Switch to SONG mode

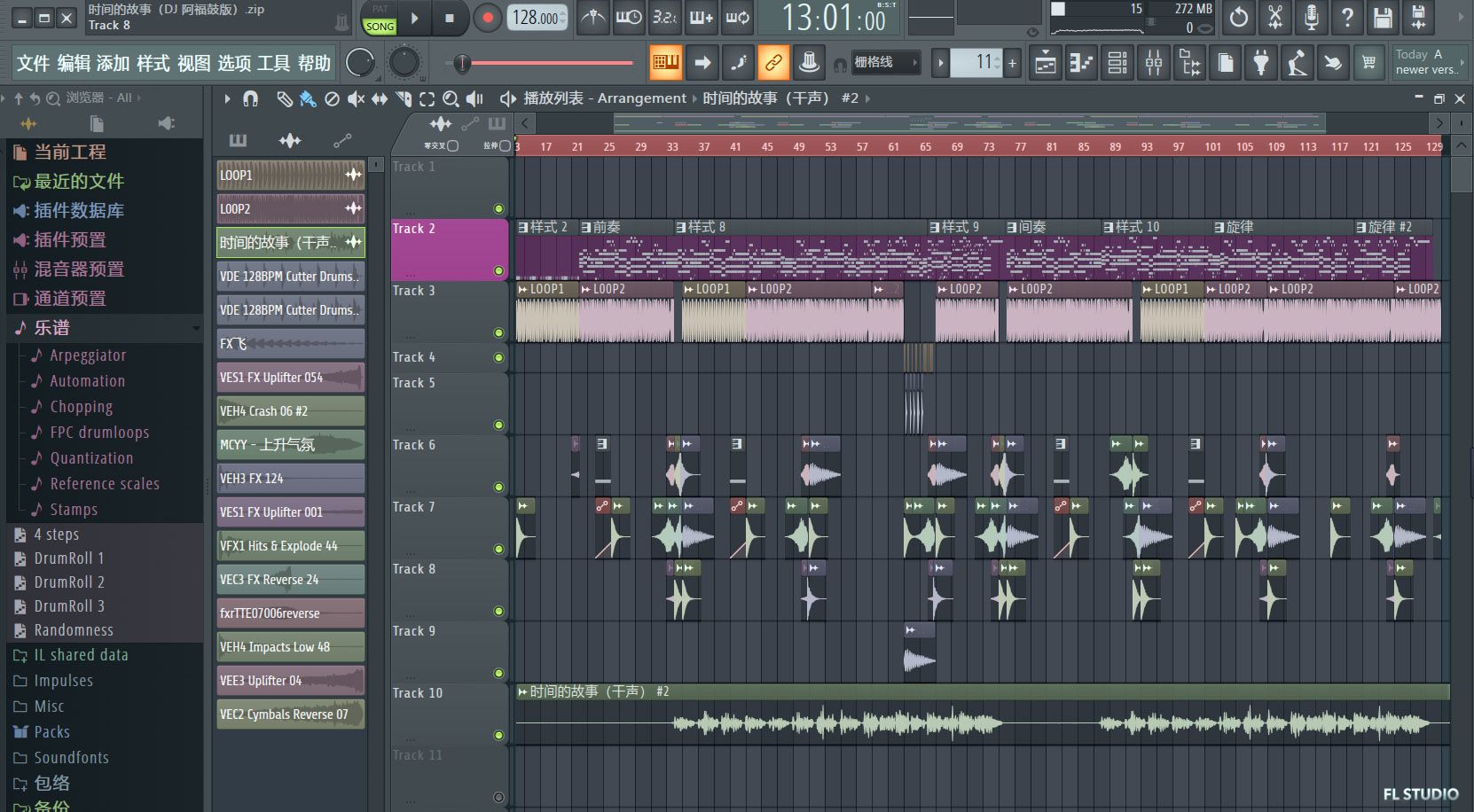coord(380,27)
